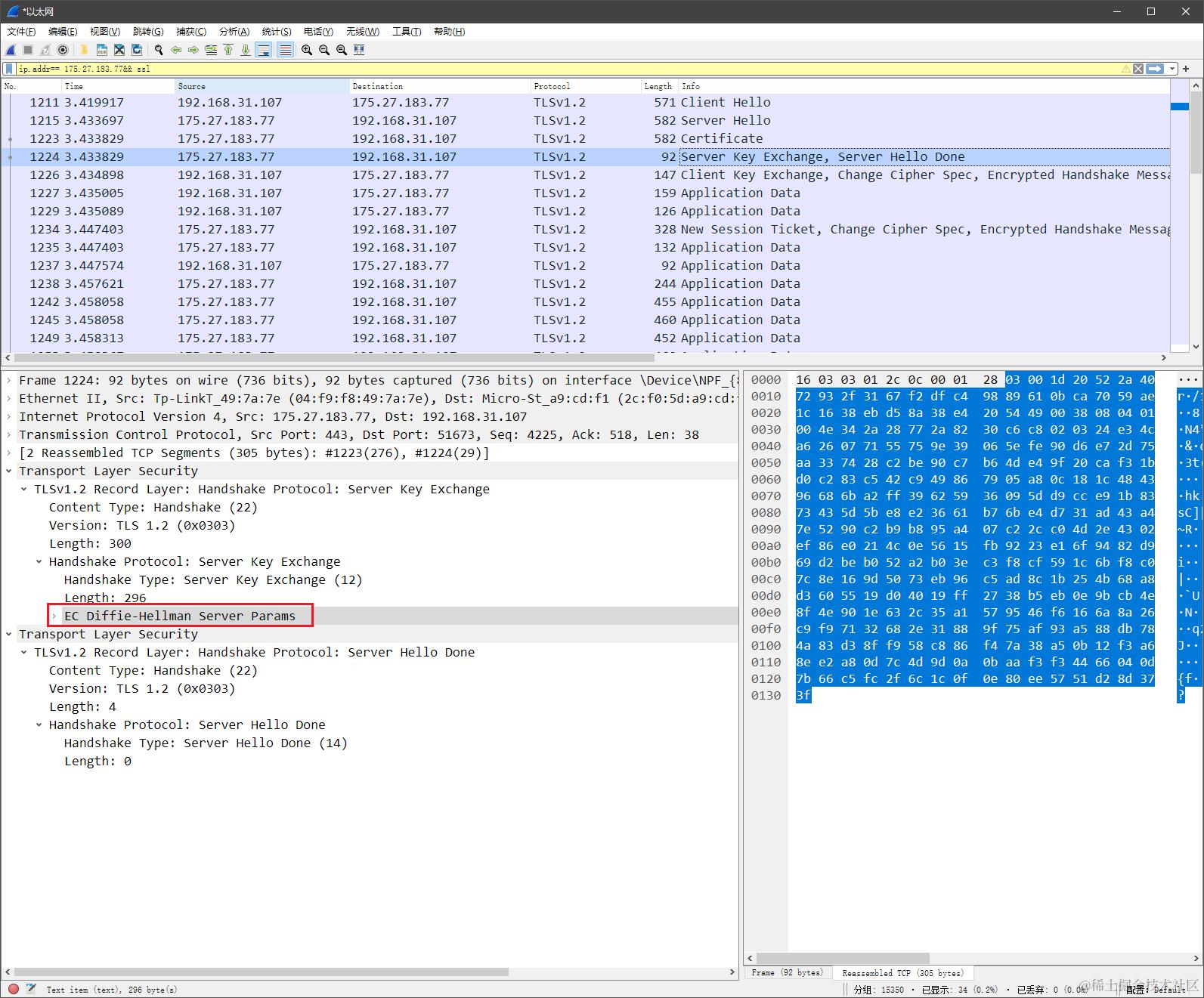
Task: Jump to the first packet
Action: [x=228, y=50]
